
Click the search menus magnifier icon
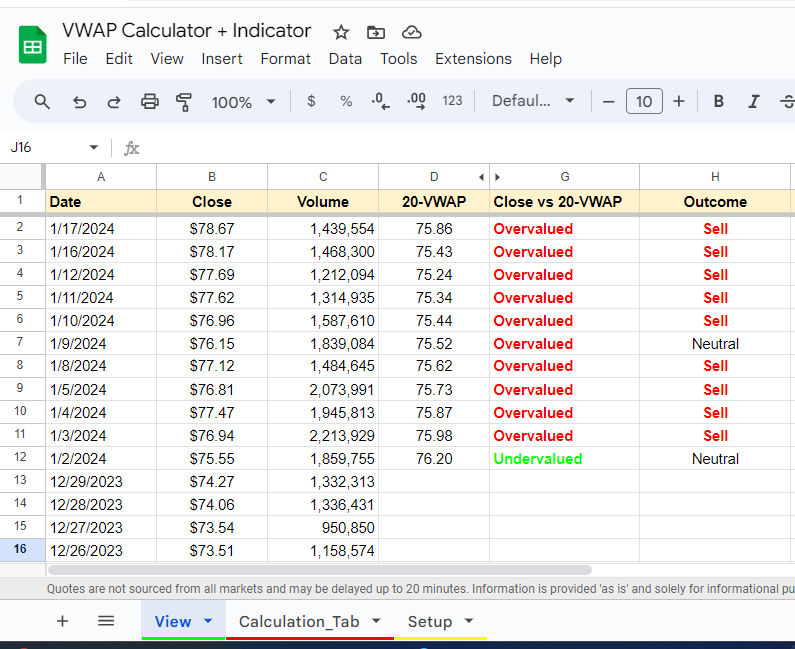42,102
